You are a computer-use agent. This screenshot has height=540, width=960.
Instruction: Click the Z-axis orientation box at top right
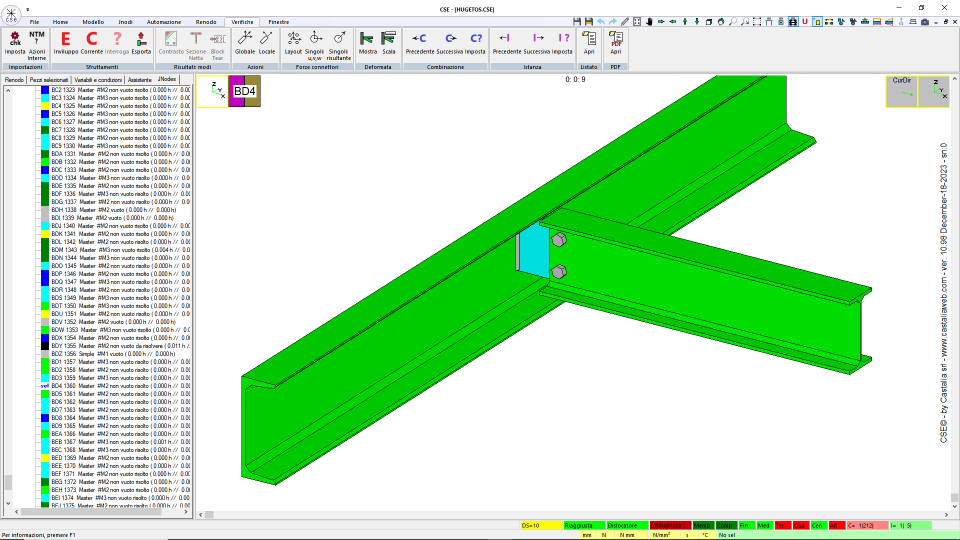934,91
